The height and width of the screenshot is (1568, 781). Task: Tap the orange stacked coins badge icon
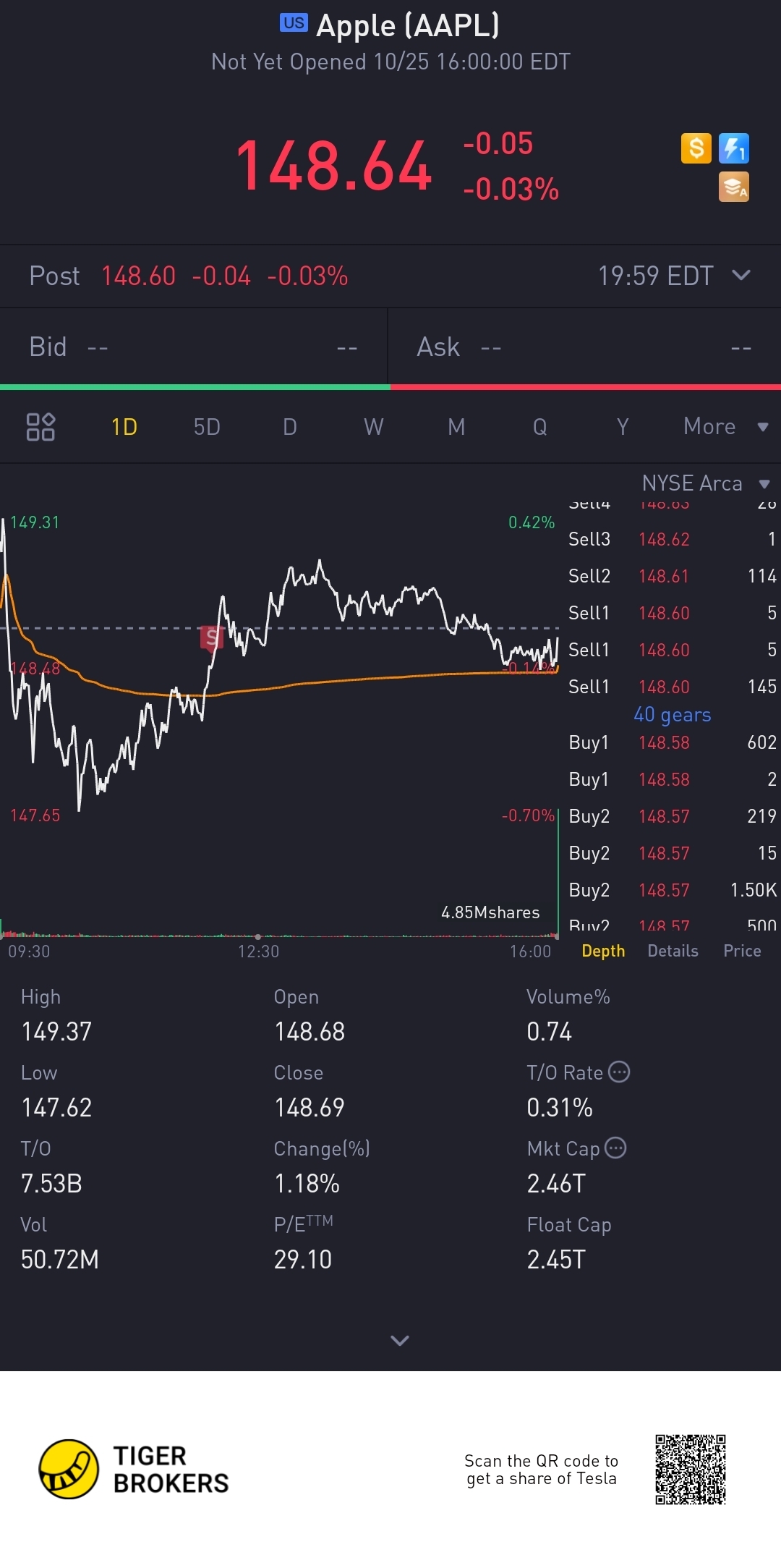coord(734,187)
